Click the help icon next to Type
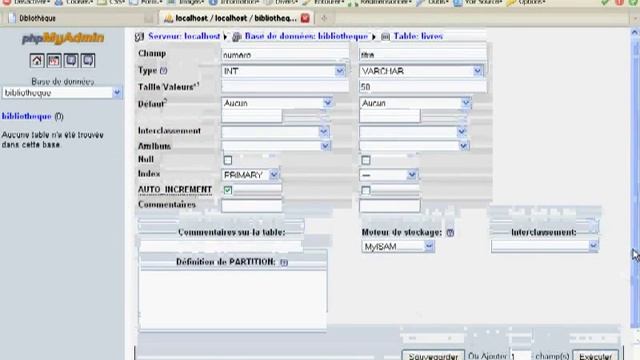The image size is (640, 360). tap(164, 71)
